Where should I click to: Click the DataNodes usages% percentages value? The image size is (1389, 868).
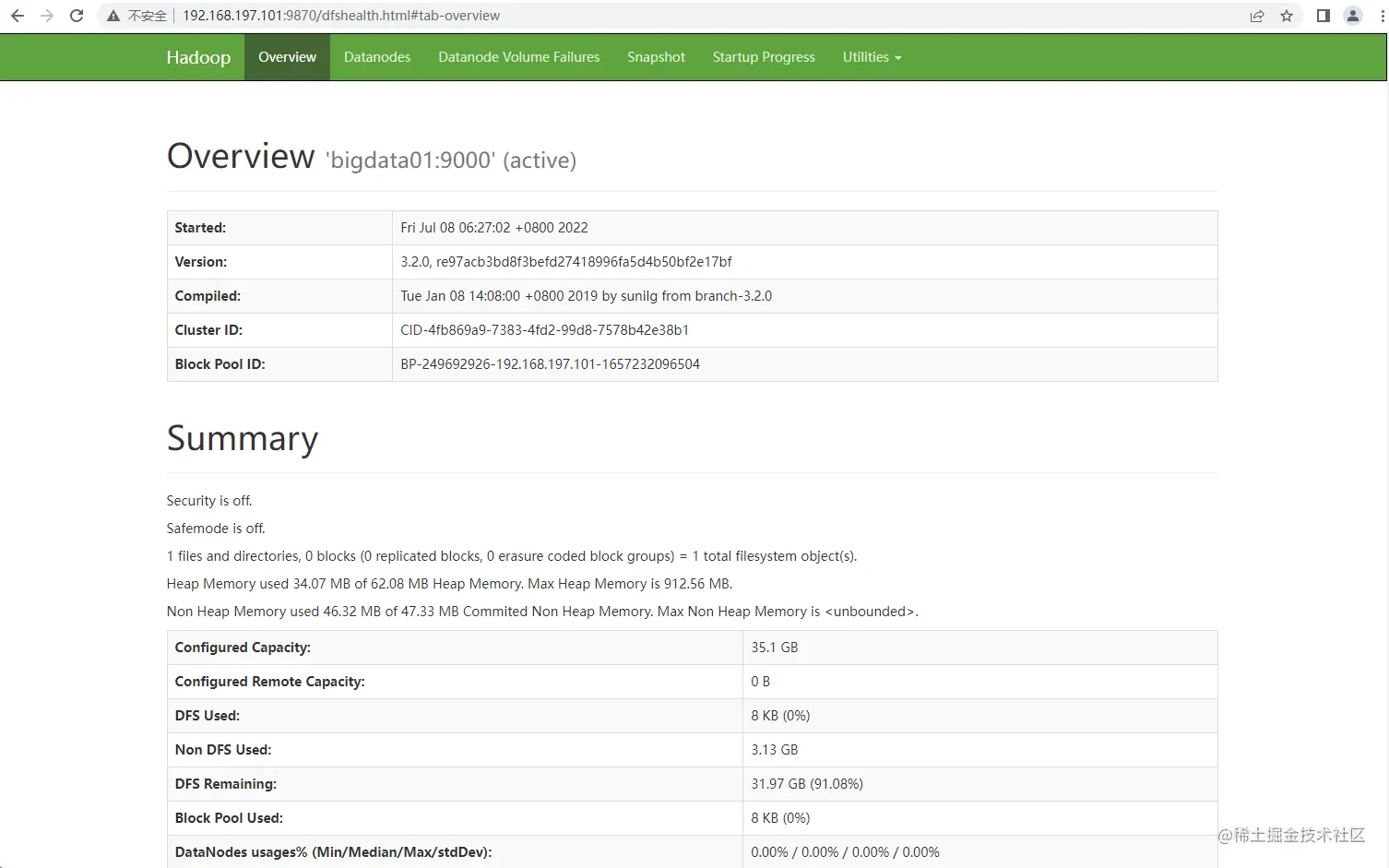[845, 852]
